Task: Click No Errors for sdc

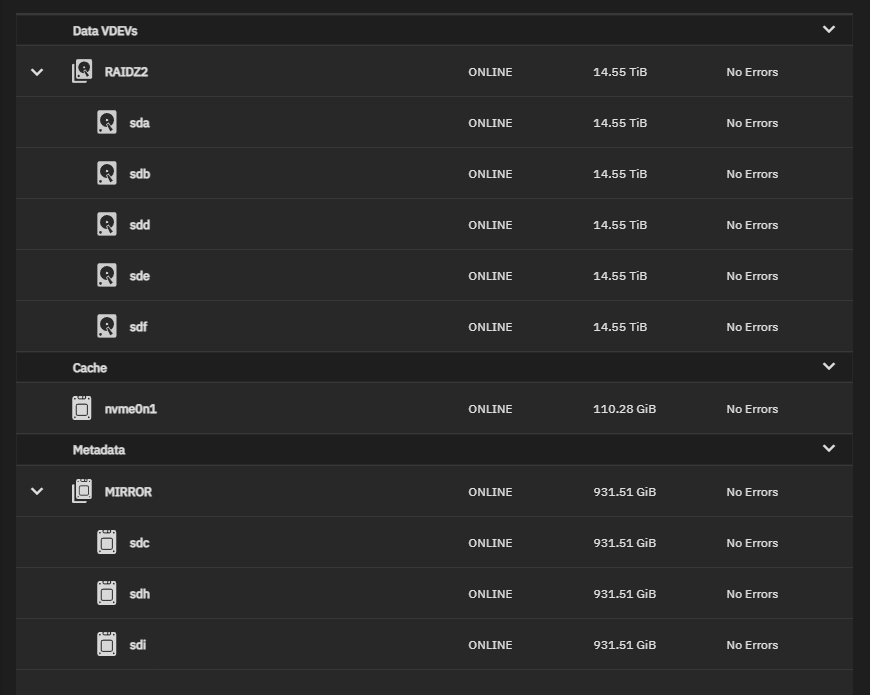Action: point(752,543)
